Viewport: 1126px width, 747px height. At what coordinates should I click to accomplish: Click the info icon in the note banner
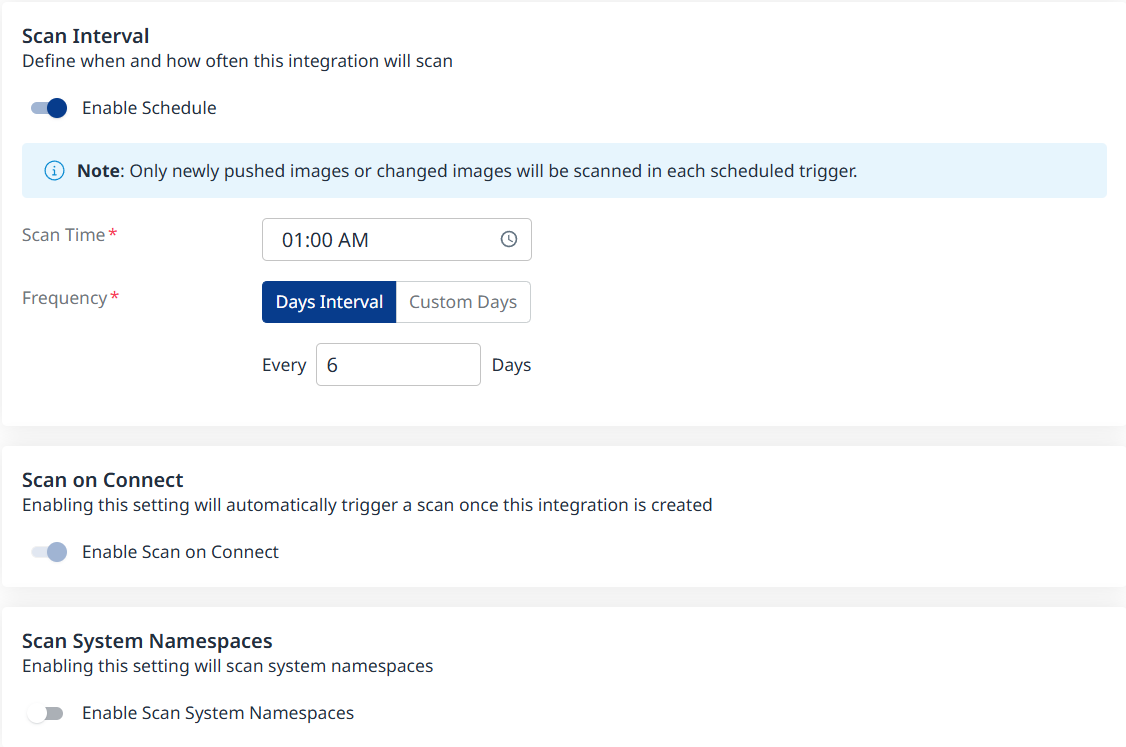(55, 171)
